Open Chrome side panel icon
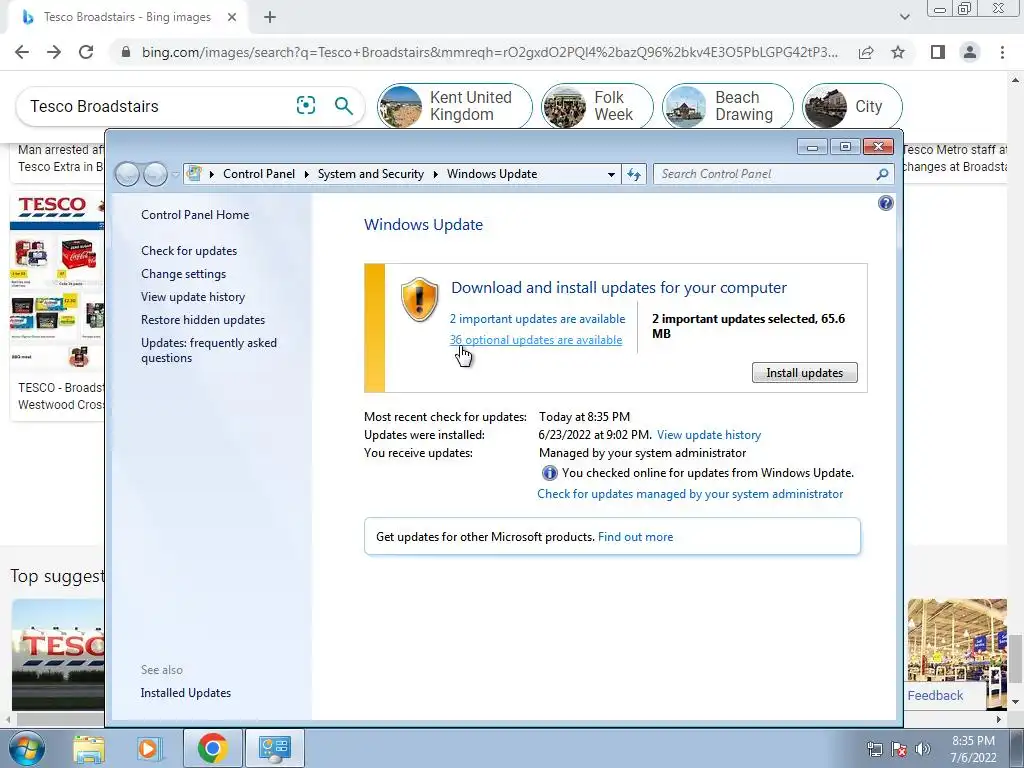 click(x=938, y=52)
